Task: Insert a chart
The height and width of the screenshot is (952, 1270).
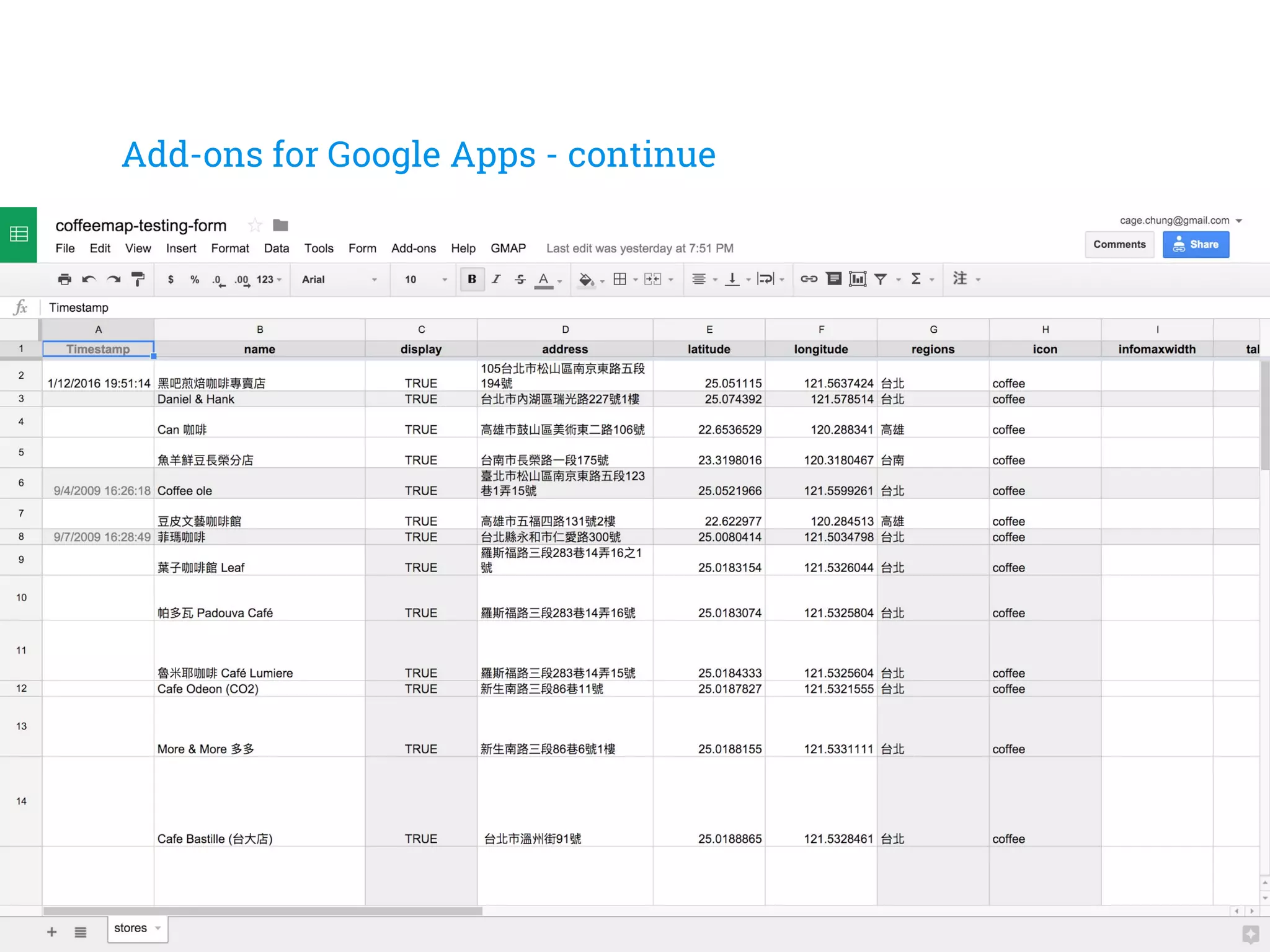Action: [858, 279]
